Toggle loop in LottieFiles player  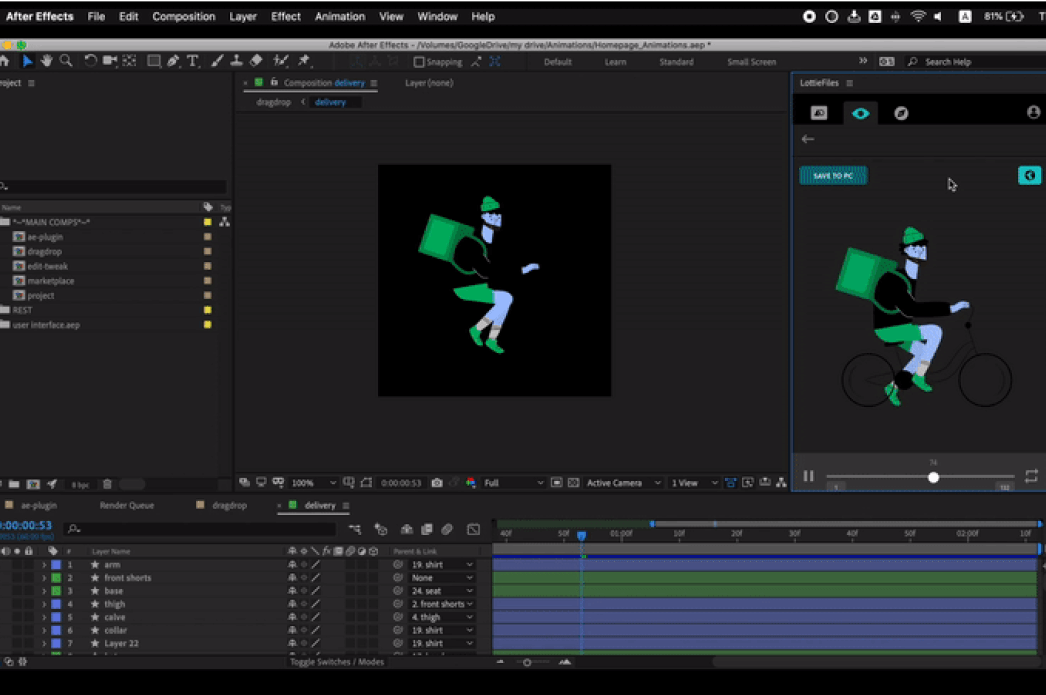click(x=1031, y=476)
